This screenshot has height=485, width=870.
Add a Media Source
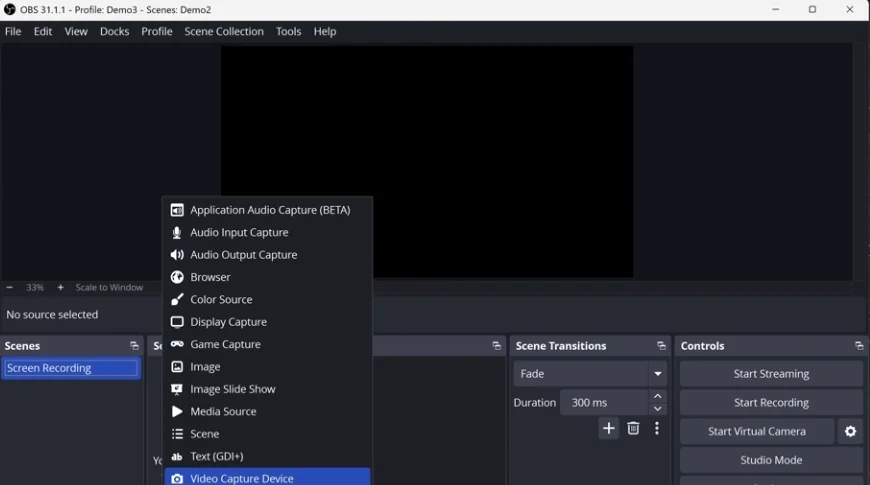pos(267,411)
